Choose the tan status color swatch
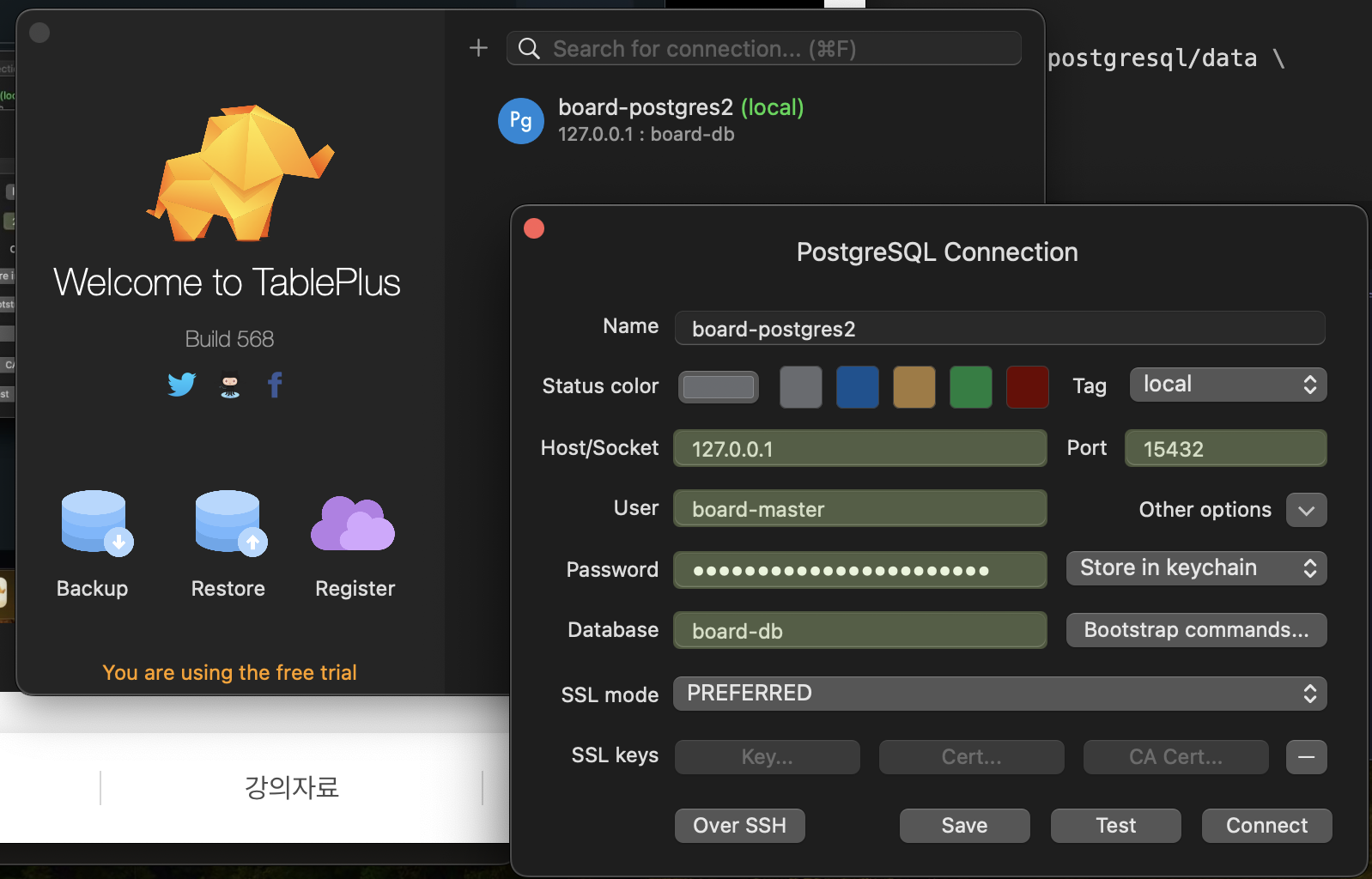This screenshot has height=879, width=1372. [914, 387]
